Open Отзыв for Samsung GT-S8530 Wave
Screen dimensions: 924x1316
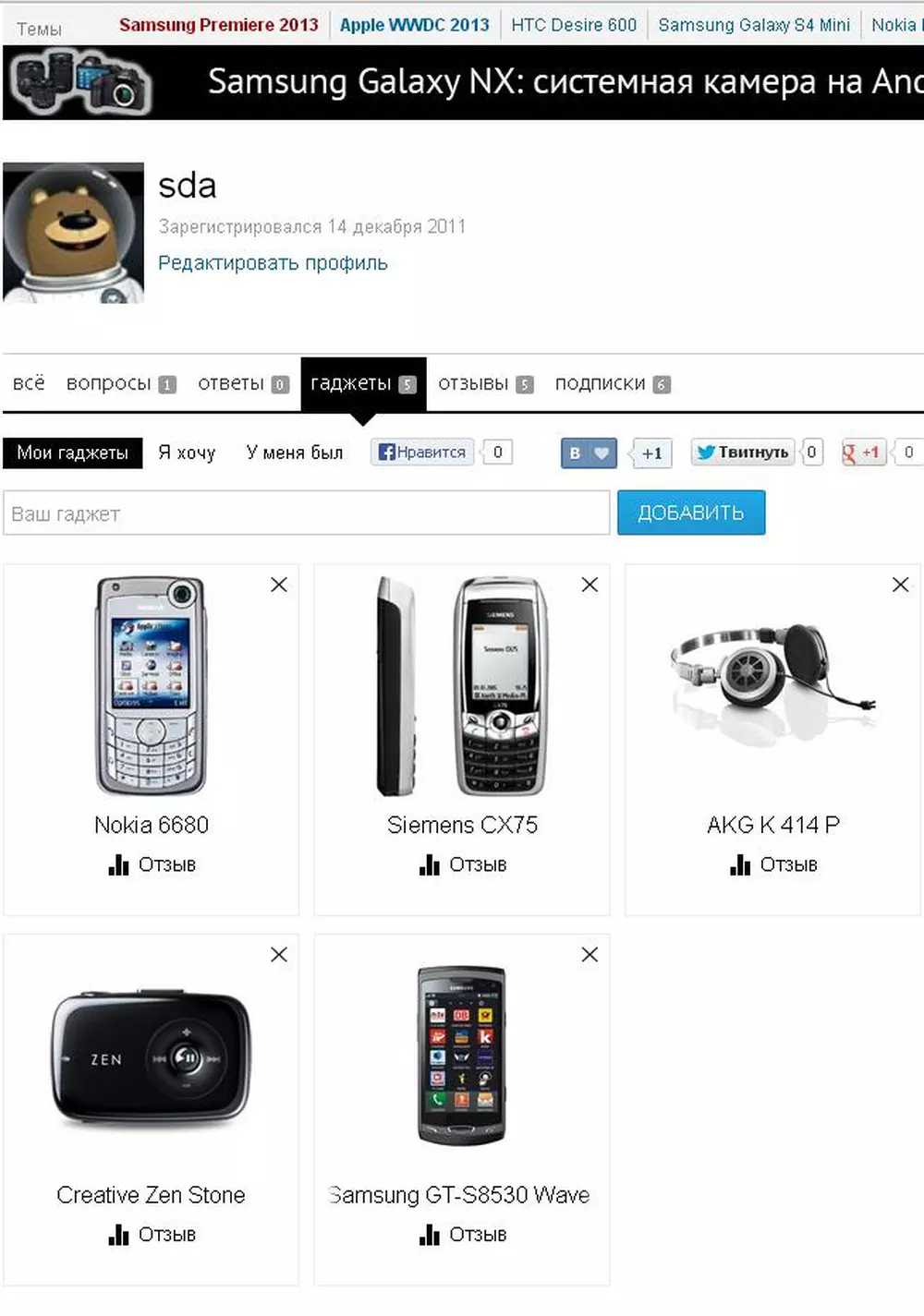[x=463, y=1235]
